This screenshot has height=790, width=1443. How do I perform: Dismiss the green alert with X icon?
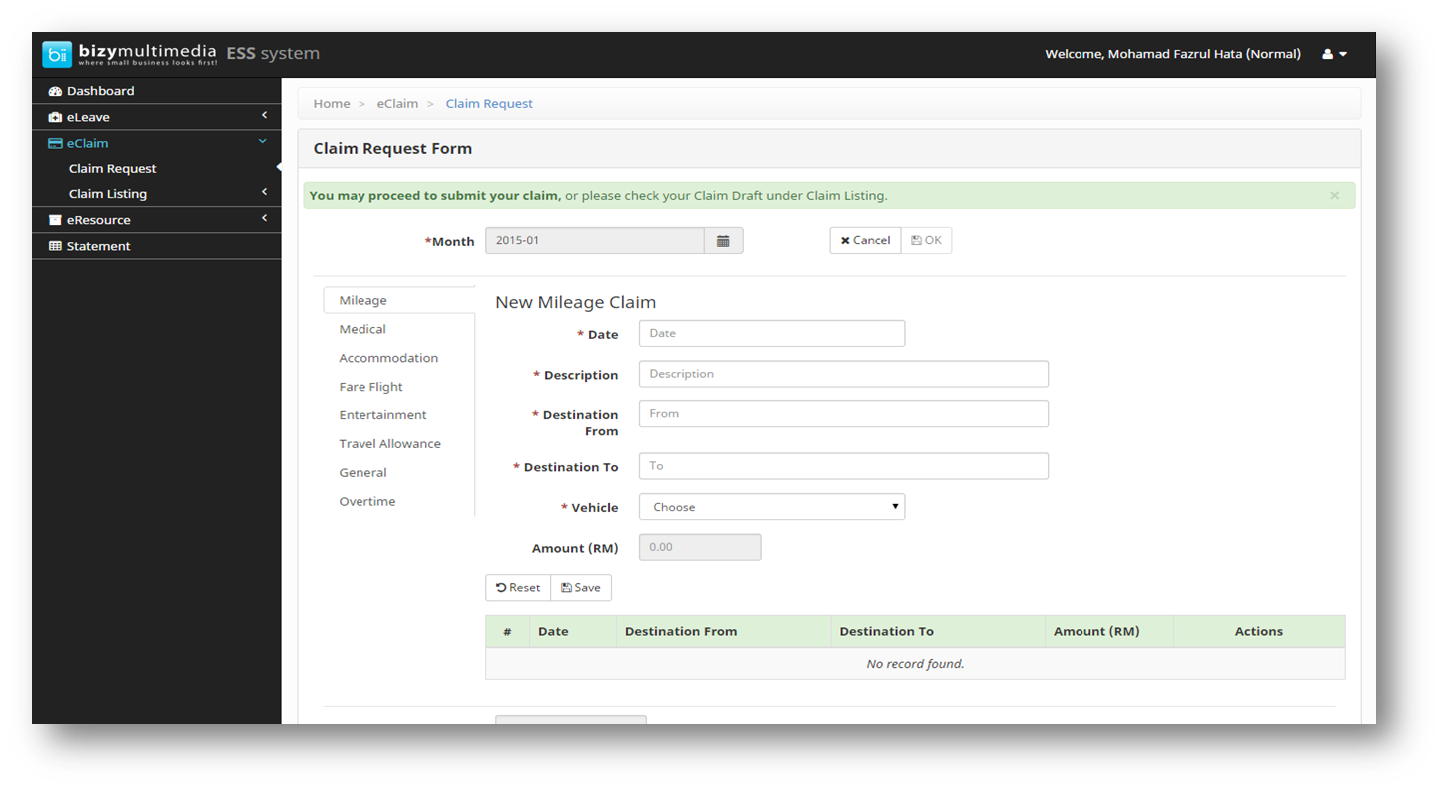1334,196
